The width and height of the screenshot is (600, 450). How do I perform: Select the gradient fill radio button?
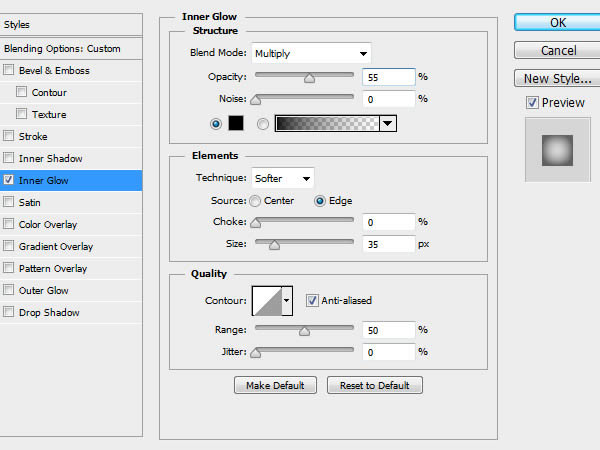[262, 124]
